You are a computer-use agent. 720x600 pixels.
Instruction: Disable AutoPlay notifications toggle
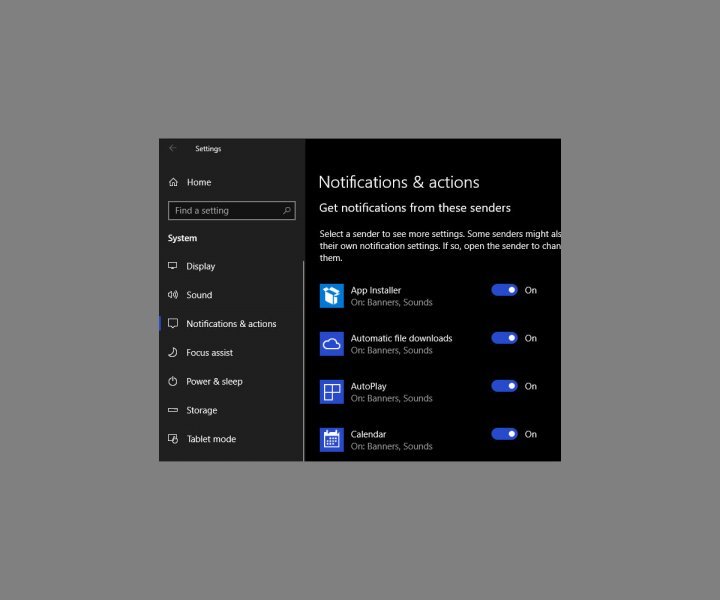click(505, 386)
